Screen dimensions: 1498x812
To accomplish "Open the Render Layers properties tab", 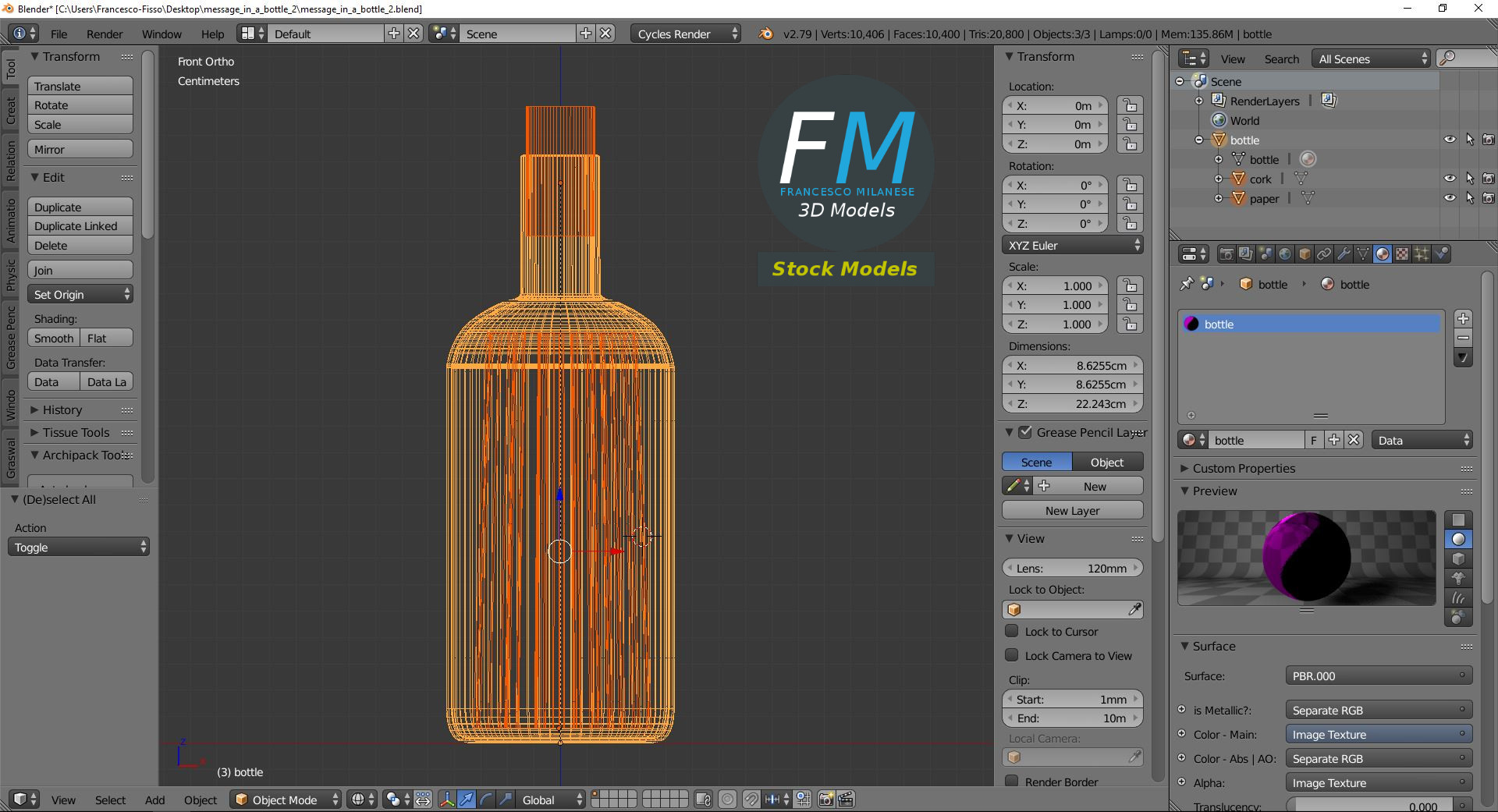I will pyautogui.click(x=1246, y=254).
